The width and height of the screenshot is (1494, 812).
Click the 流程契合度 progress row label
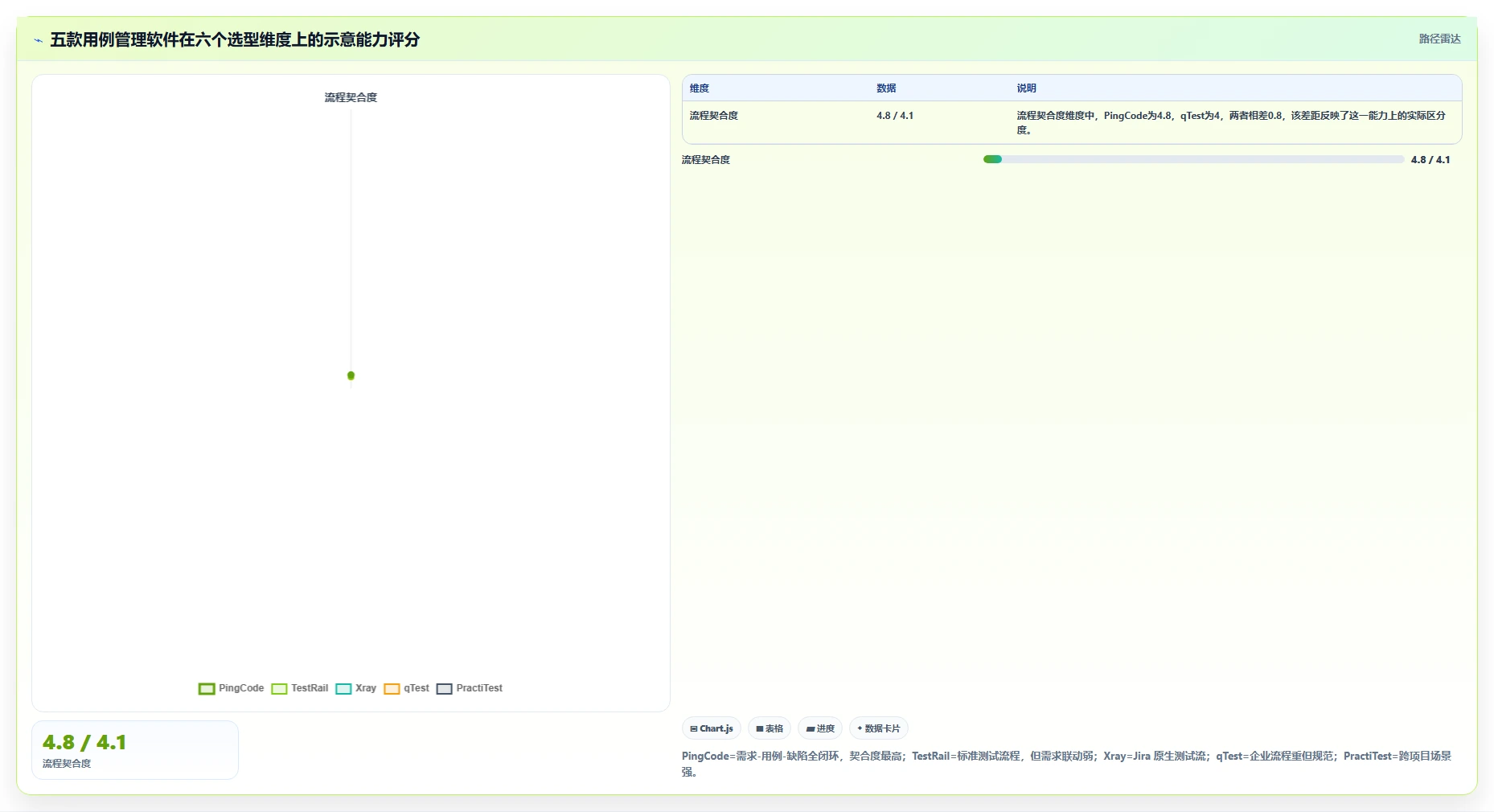(706, 160)
